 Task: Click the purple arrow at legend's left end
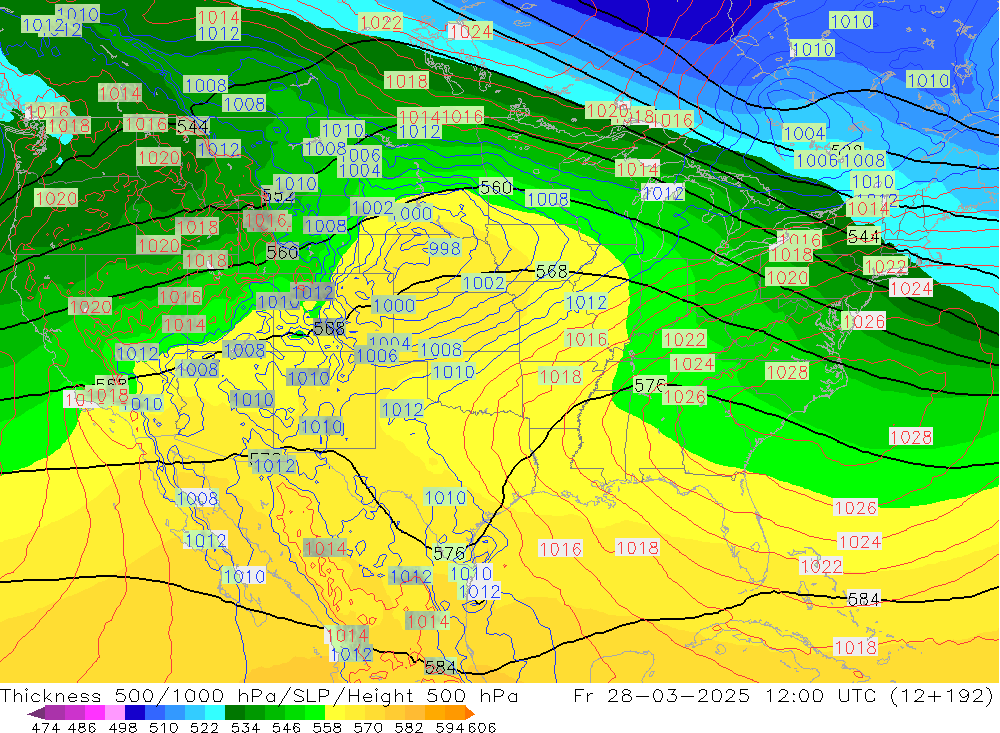[36, 713]
